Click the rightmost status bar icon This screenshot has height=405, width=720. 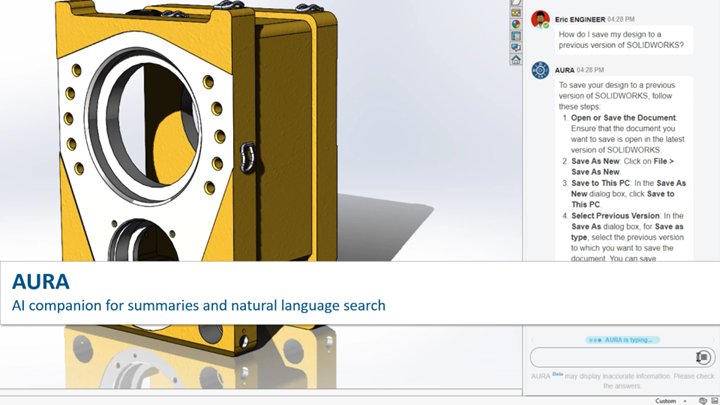(715, 401)
